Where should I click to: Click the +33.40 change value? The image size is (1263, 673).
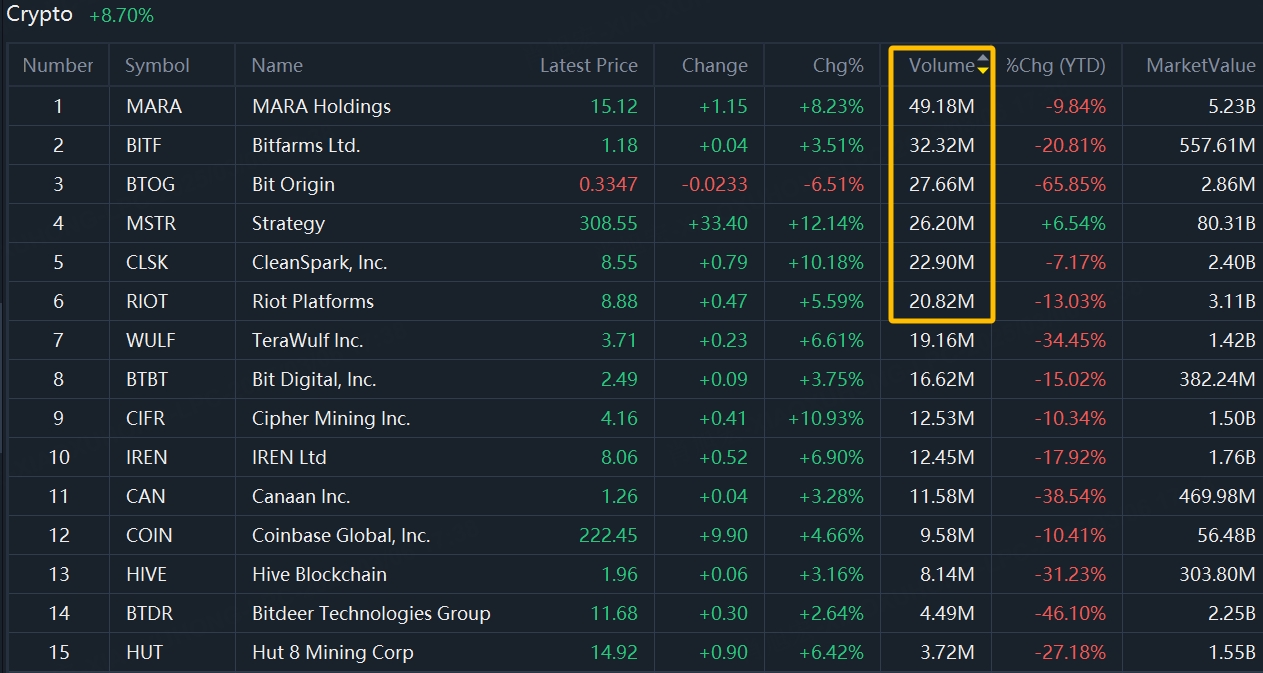(x=718, y=223)
